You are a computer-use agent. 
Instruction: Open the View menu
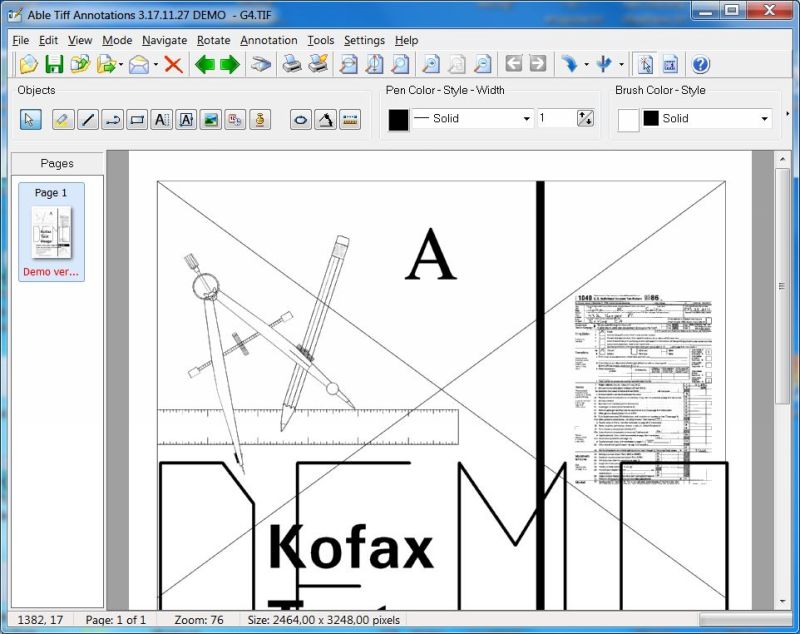[x=80, y=40]
